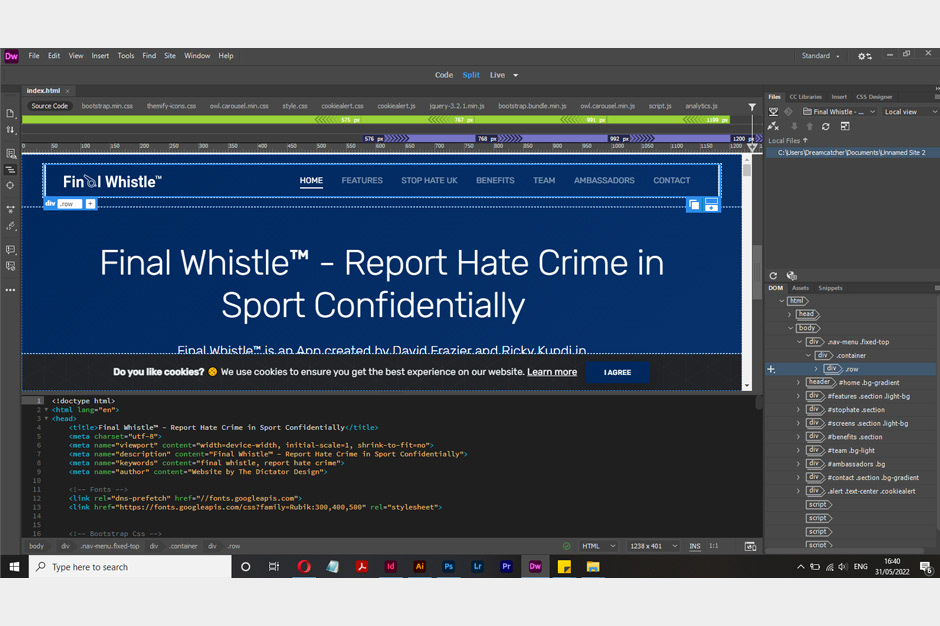The width and height of the screenshot is (940, 626).
Task: Click the FEATURES nav link
Action: click(361, 180)
